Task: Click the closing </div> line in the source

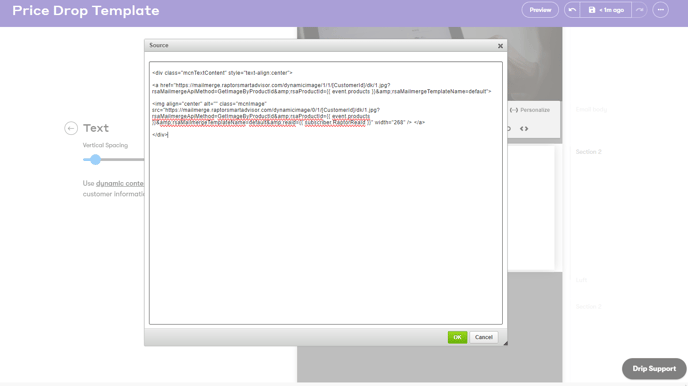Action: (160, 135)
